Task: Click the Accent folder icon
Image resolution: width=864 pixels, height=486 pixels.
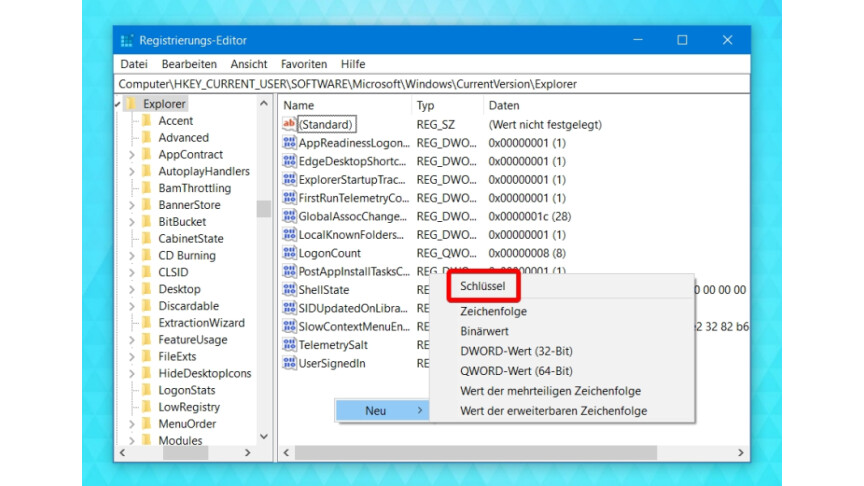Action: (147, 121)
